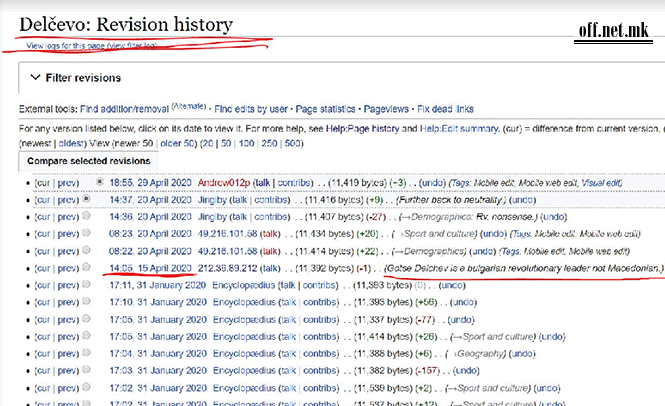665x406 pixels.
Task: Open revision dated 14:37, 20 April 2020
Action: [150, 200]
